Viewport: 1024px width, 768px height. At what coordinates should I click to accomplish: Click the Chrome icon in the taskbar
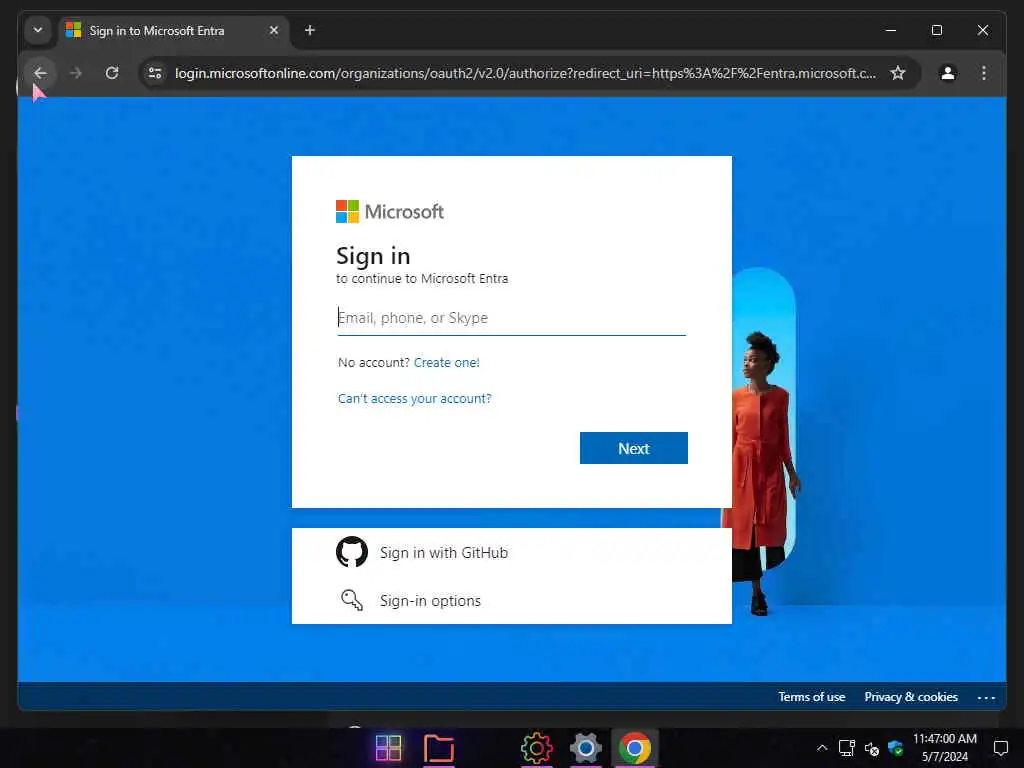635,748
